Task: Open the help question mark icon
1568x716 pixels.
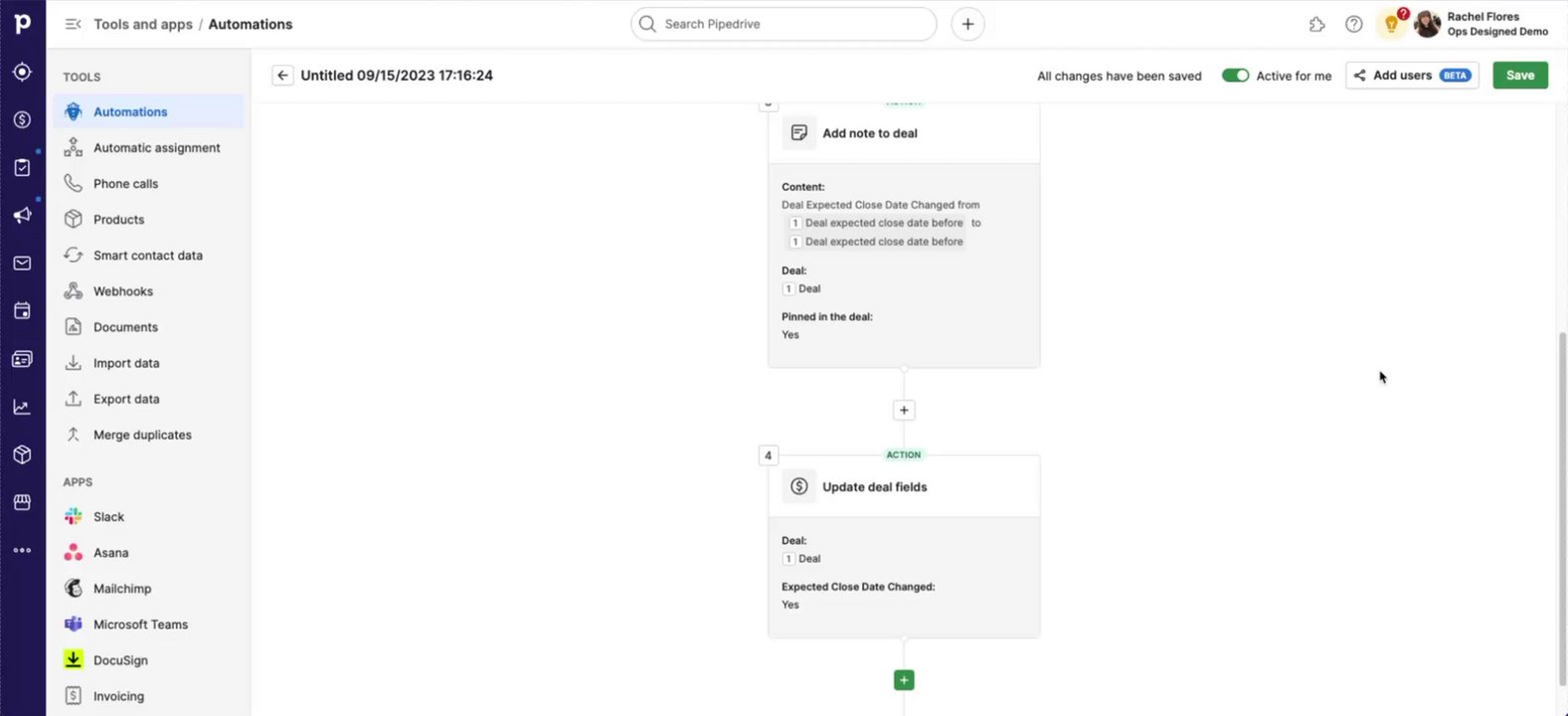Action: click(1353, 24)
